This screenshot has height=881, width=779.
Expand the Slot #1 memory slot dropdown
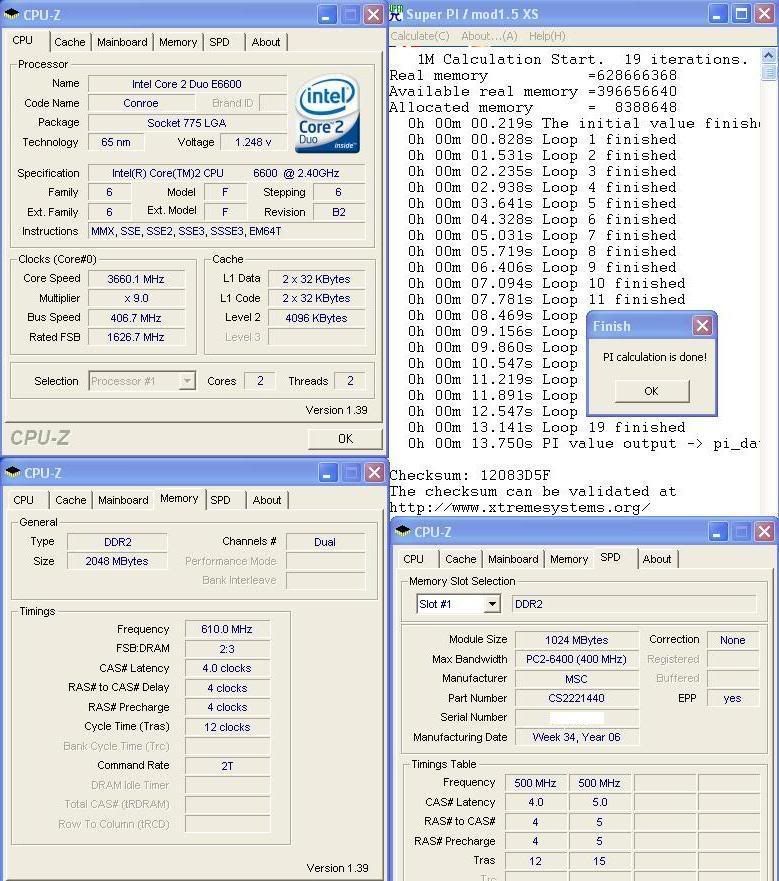coord(492,604)
